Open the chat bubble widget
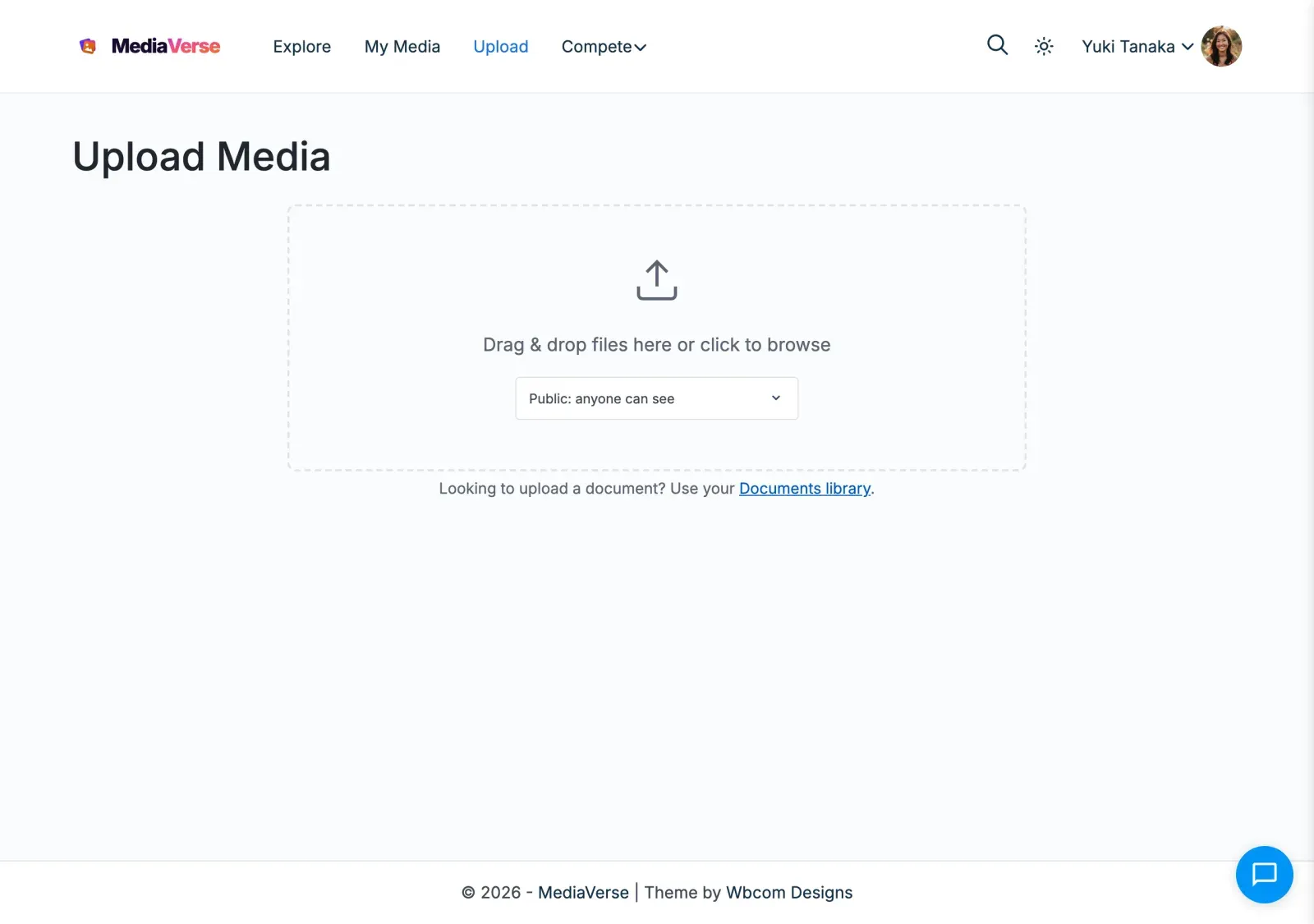 pyautogui.click(x=1264, y=874)
